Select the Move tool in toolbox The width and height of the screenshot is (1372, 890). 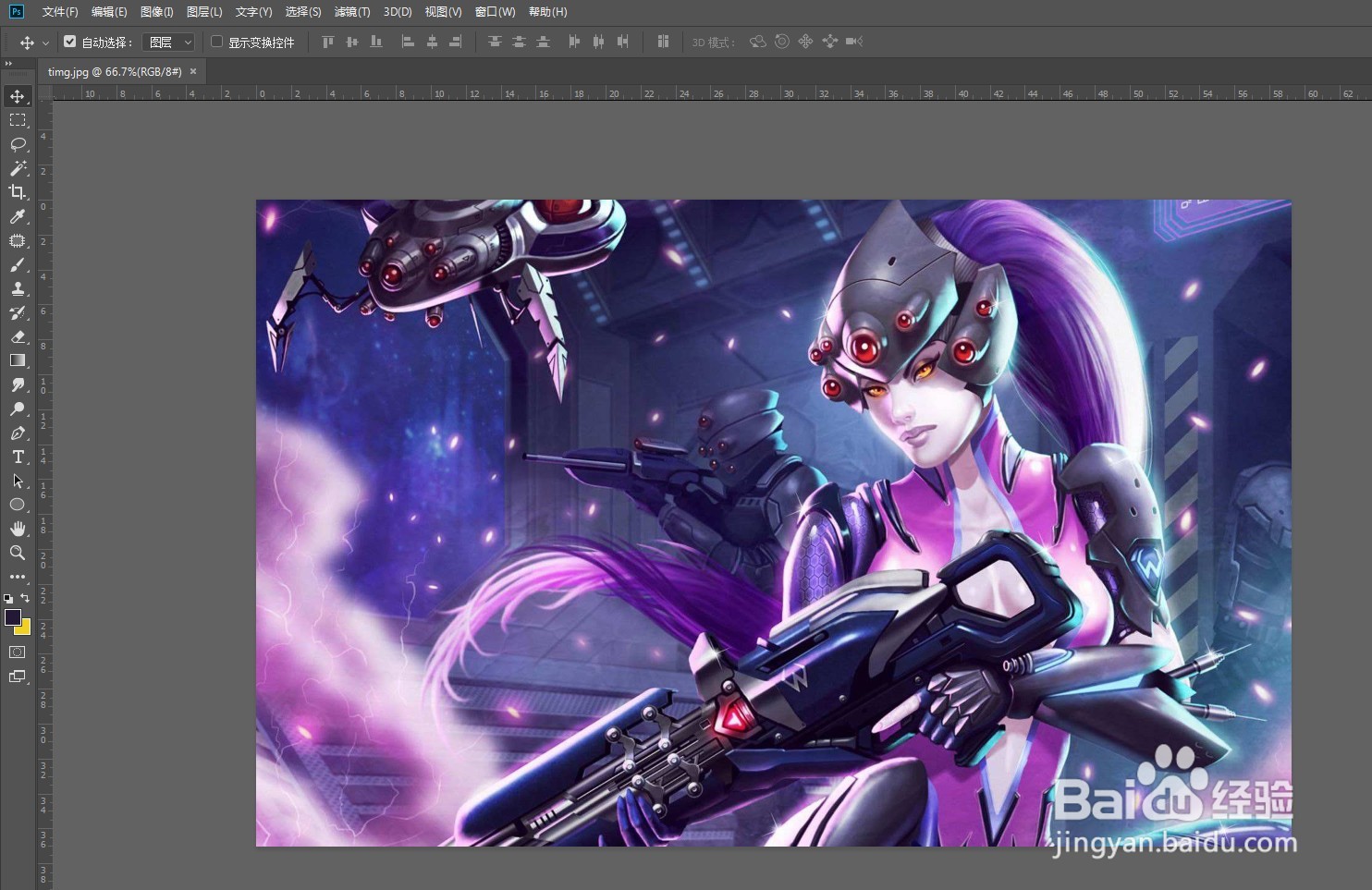[18, 96]
